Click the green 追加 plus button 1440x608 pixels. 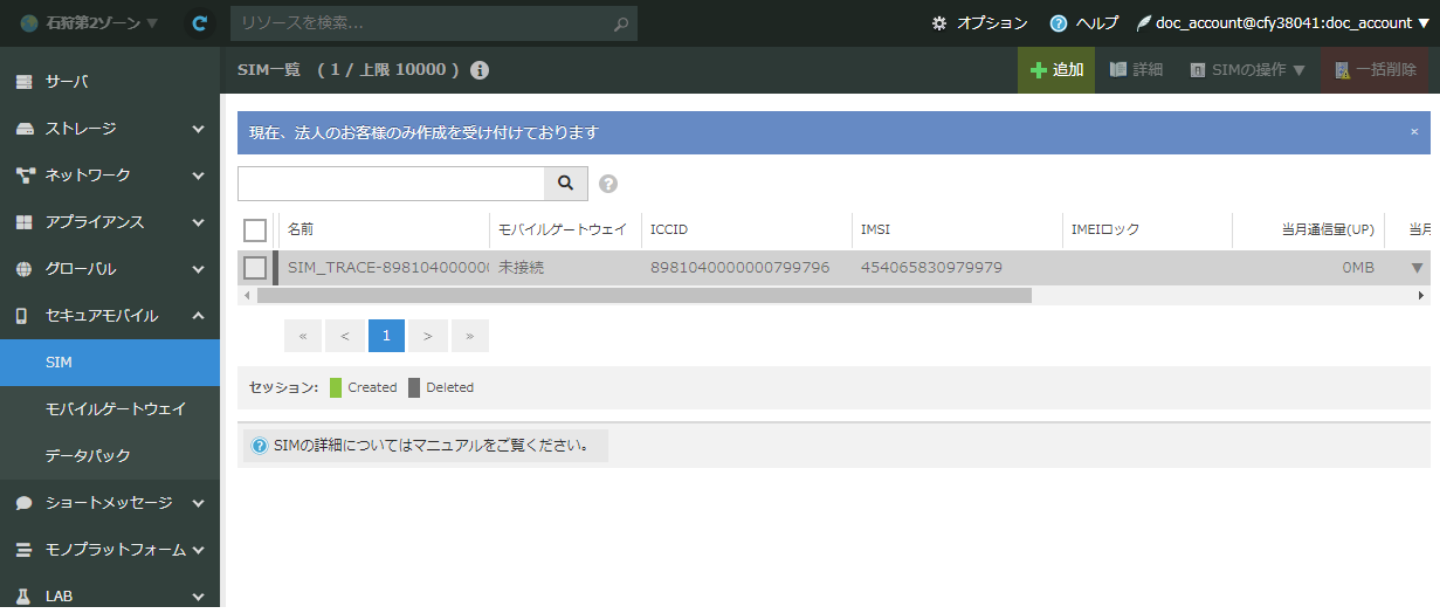click(x=1056, y=70)
